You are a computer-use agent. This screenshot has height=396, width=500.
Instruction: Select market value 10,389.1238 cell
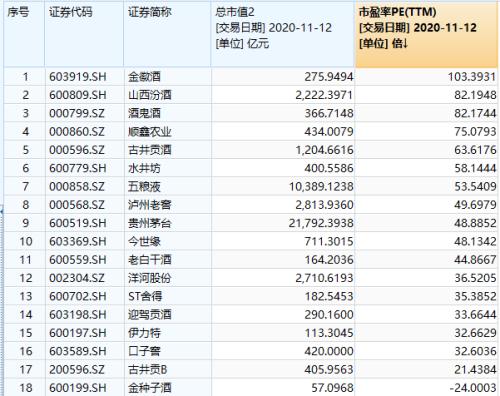283,186
